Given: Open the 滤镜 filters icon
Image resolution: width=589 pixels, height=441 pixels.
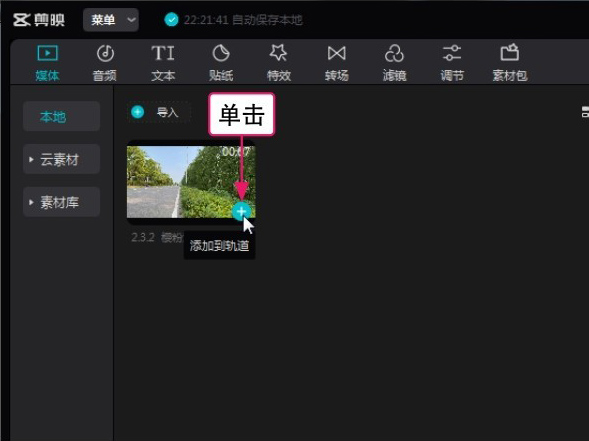Looking at the screenshot, I should point(394,53).
